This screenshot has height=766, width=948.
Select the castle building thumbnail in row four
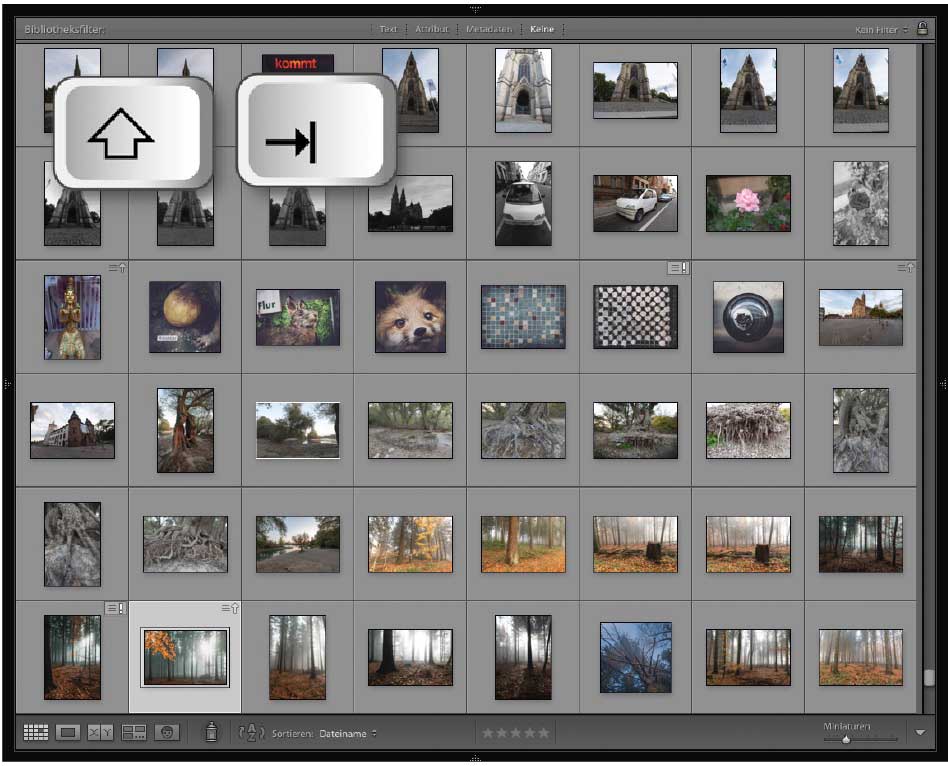tap(72, 430)
